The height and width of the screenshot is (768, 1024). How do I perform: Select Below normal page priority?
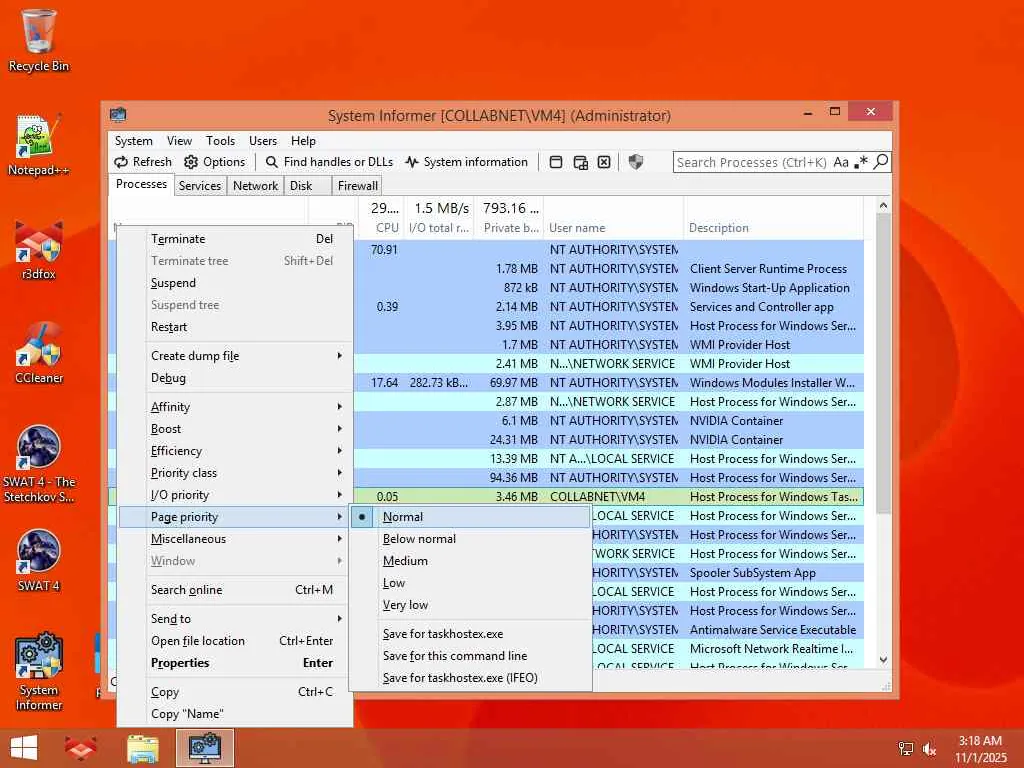pos(470,539)
